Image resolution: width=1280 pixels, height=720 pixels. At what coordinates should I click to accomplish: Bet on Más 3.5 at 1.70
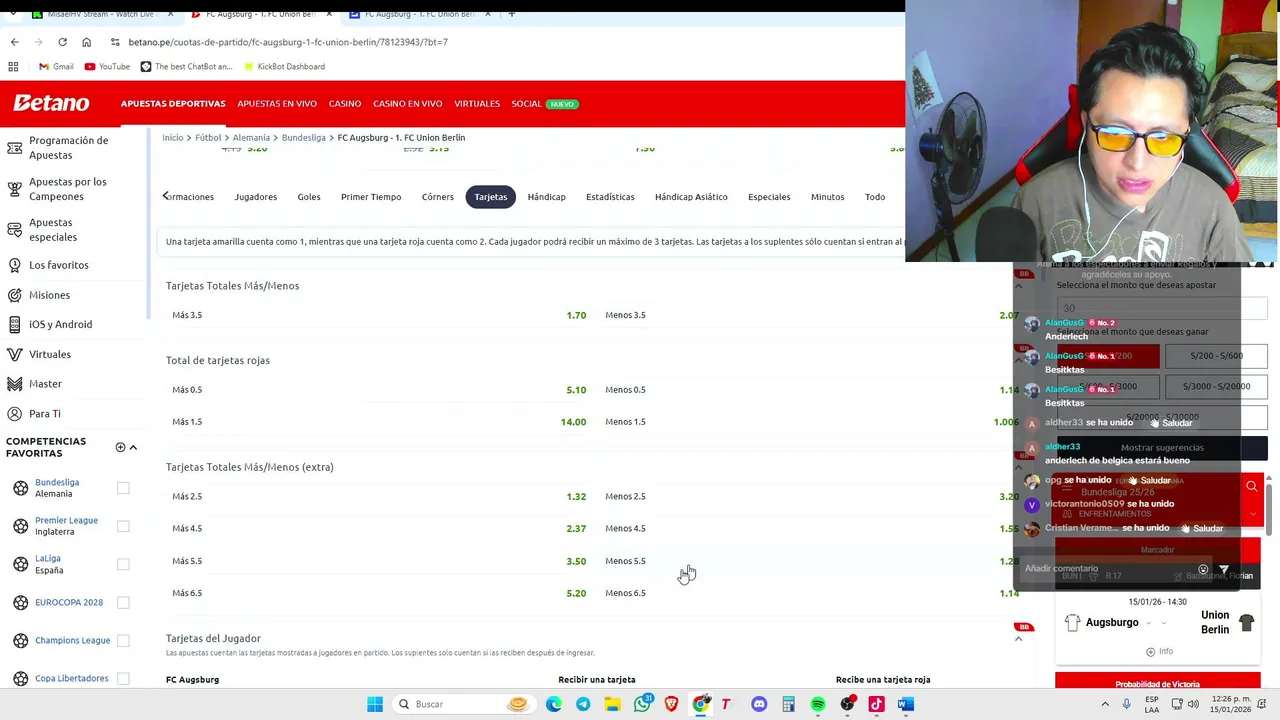(378, 315)
